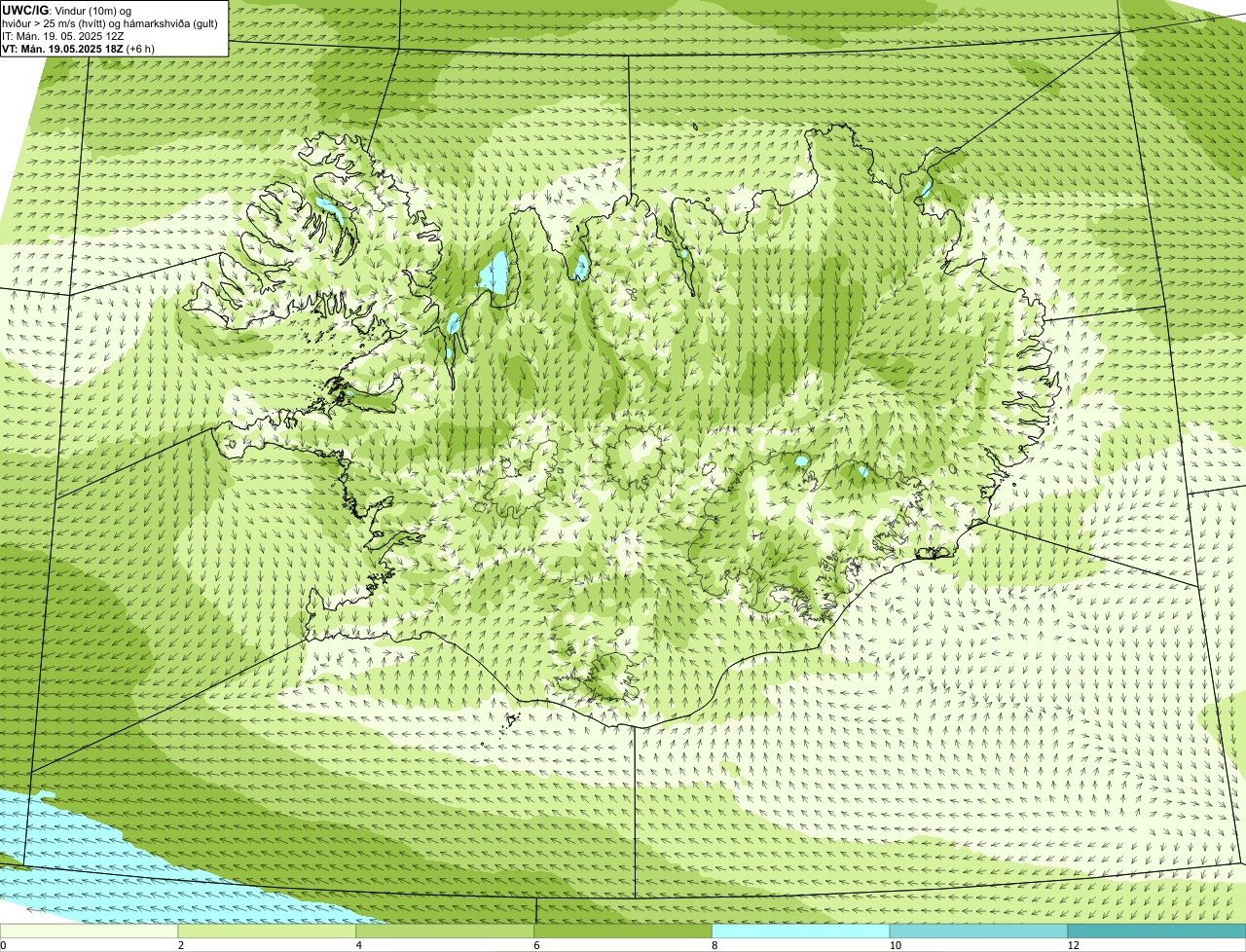Click the "VT: Mán. 19.05.2025 18Z (+6 h)" line

(x=78, y=48)
